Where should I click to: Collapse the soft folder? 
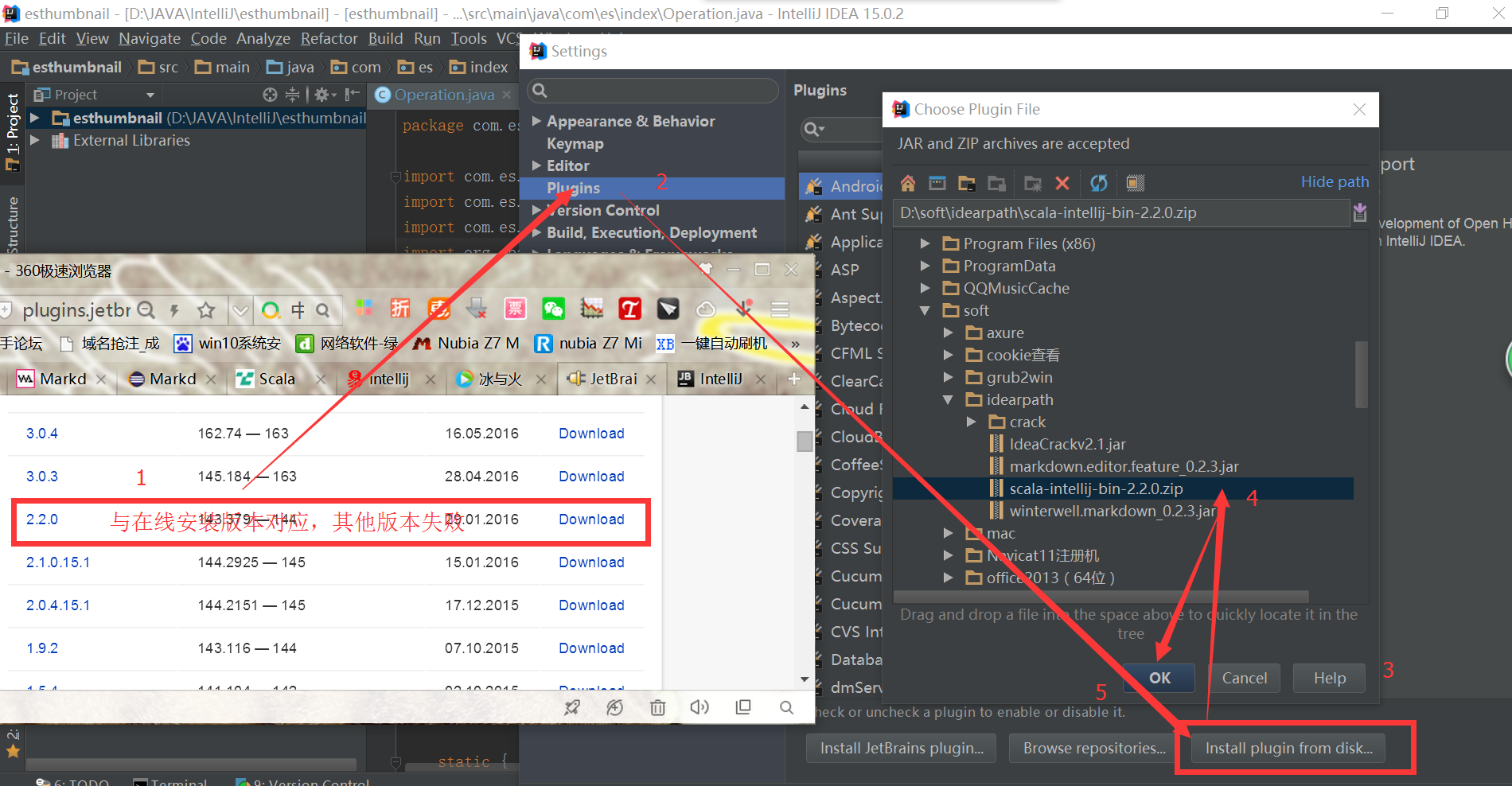[x=925, y=310]
